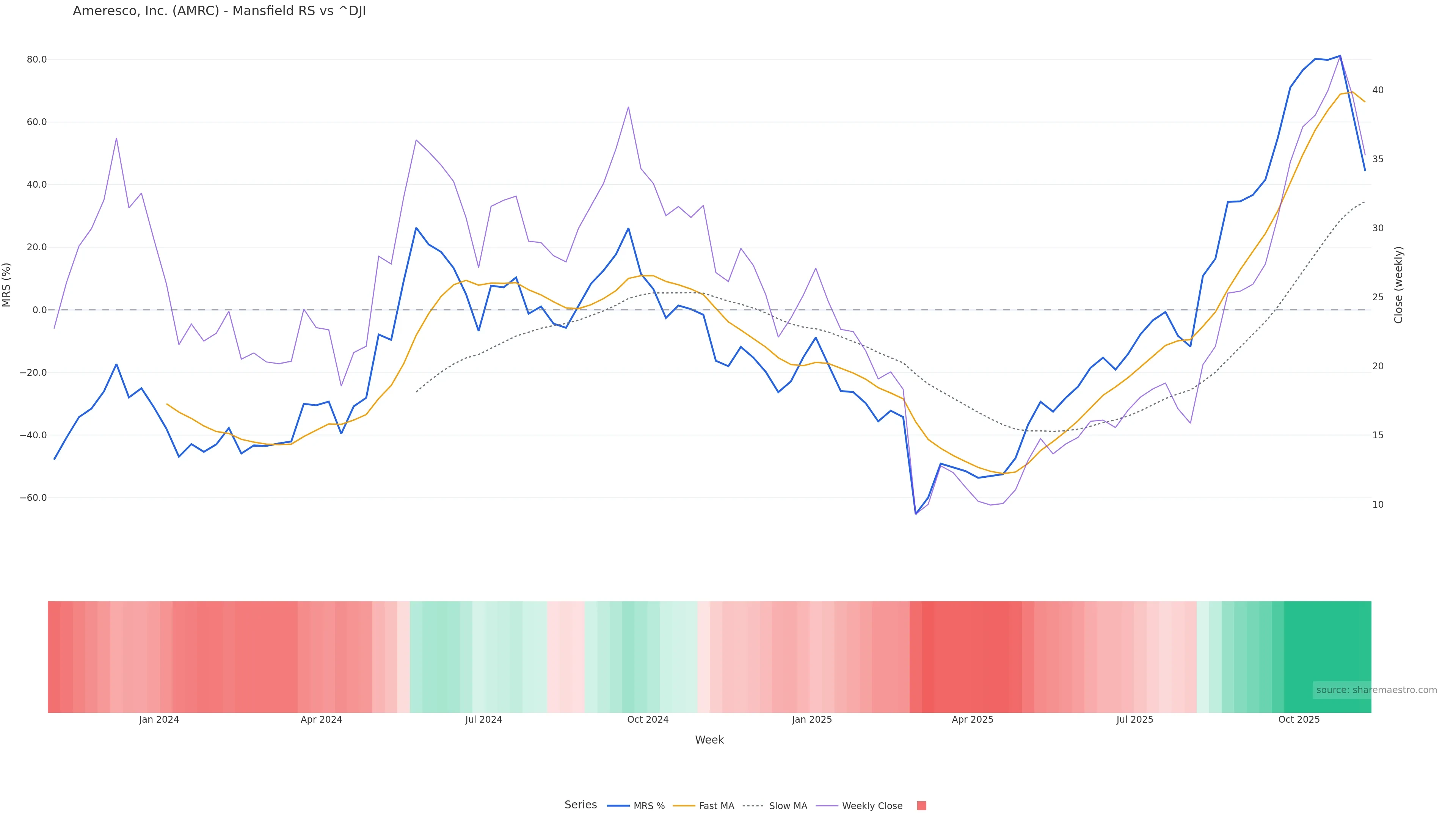The height and width of the screenshot is (819, 1456).
Task: Click the red square legend swatch
Action: [921, 805]
